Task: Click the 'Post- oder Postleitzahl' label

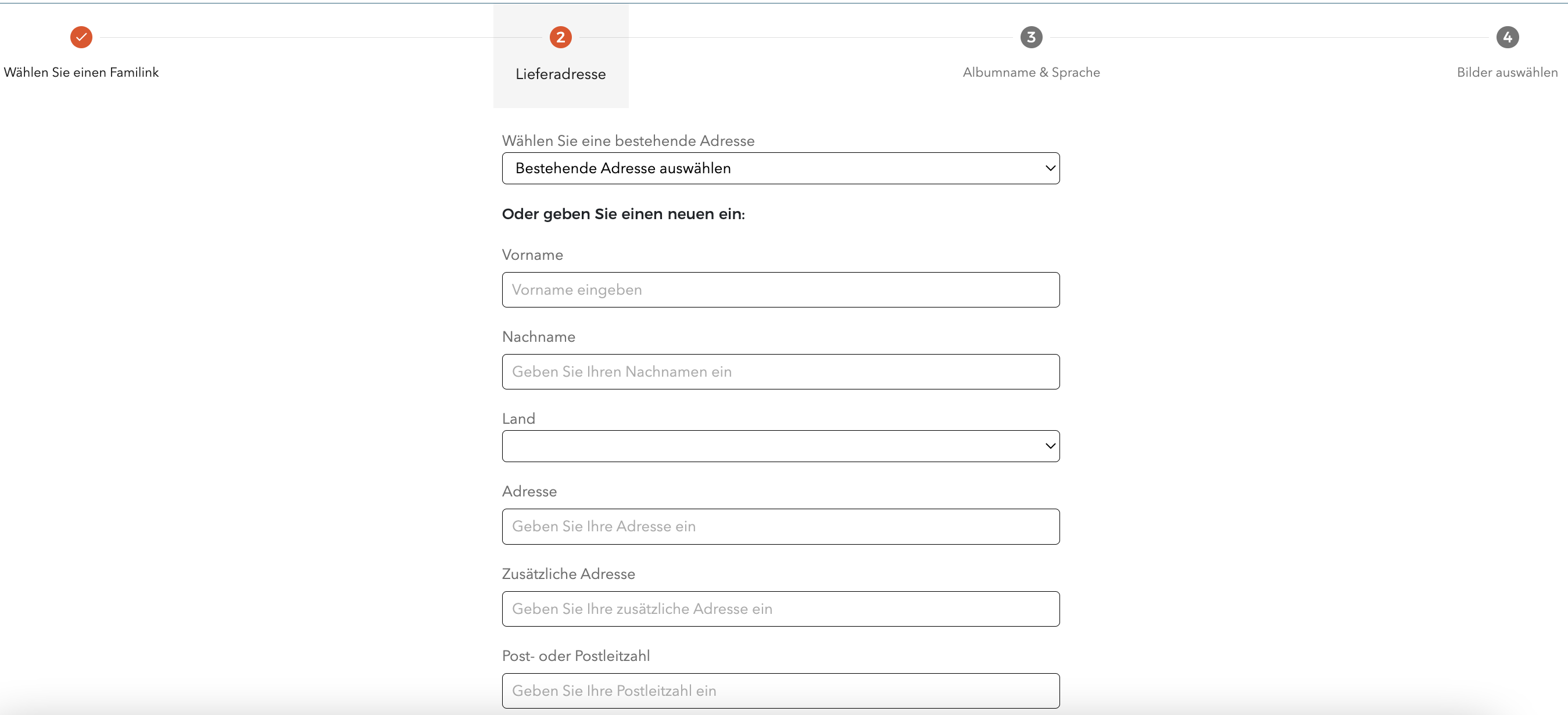Action: pos(575,655)
